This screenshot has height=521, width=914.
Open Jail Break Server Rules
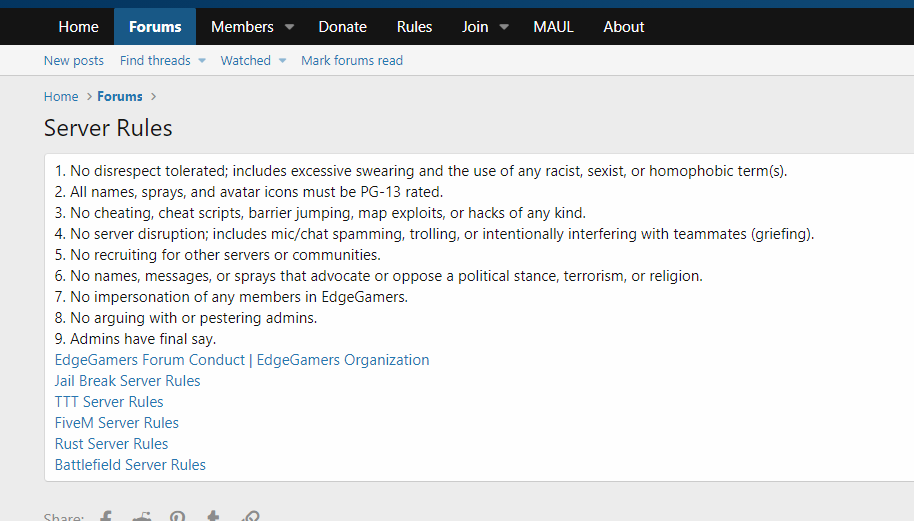[128, 381]
